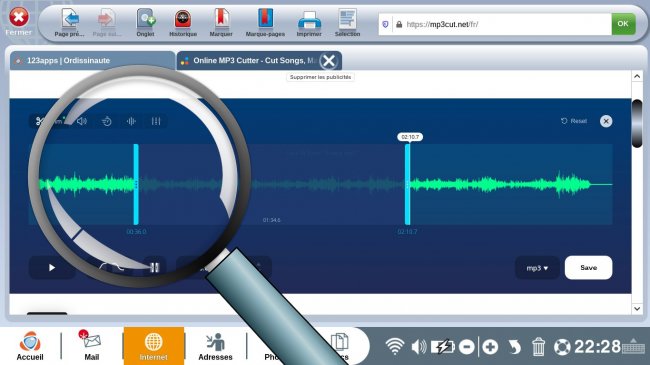Expand the mp3 format dropdown

click(537, 268)
